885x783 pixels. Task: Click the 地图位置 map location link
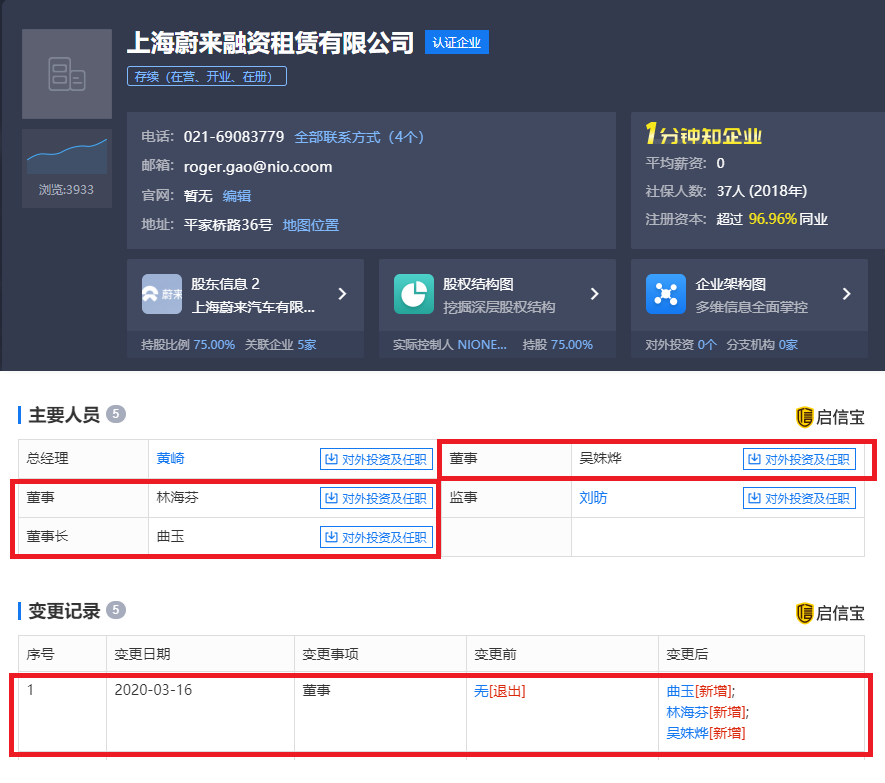[x=313, y=224]
